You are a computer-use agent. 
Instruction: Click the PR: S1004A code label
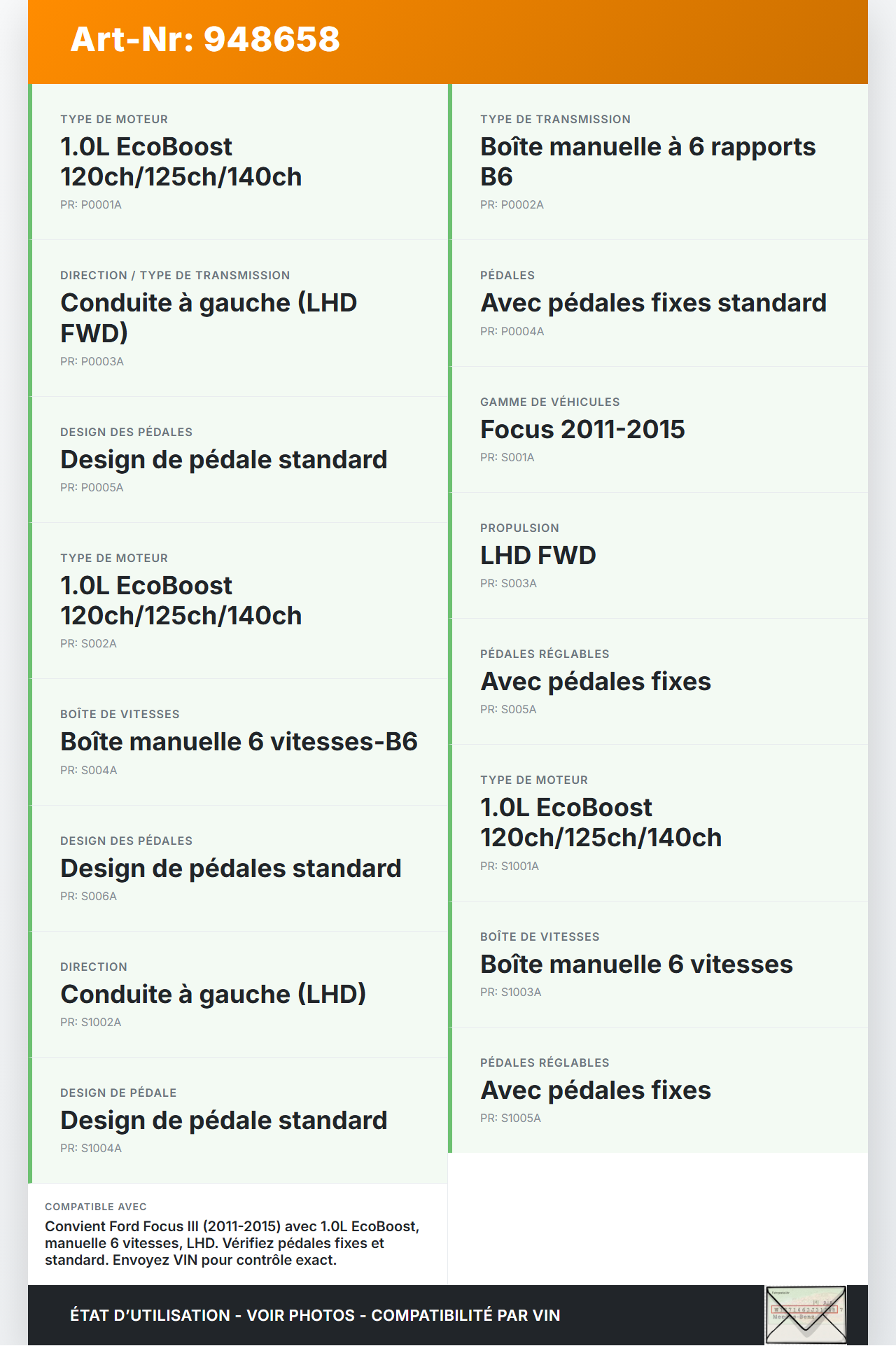(91, 1149)
